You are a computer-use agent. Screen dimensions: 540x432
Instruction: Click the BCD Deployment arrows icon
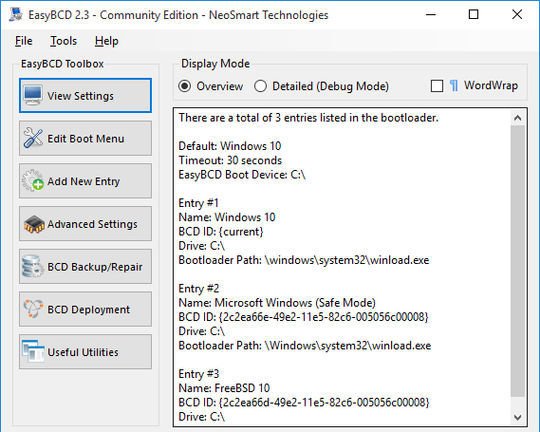coord(33,309)
